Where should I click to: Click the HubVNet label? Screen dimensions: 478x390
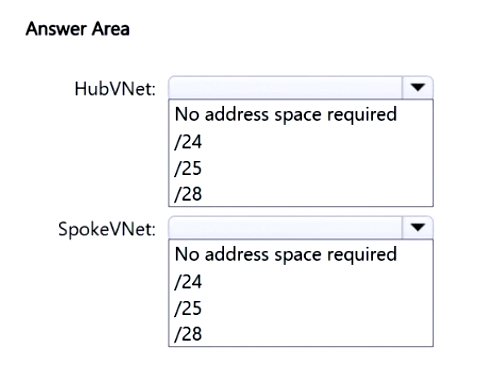(x=115, y=89)
